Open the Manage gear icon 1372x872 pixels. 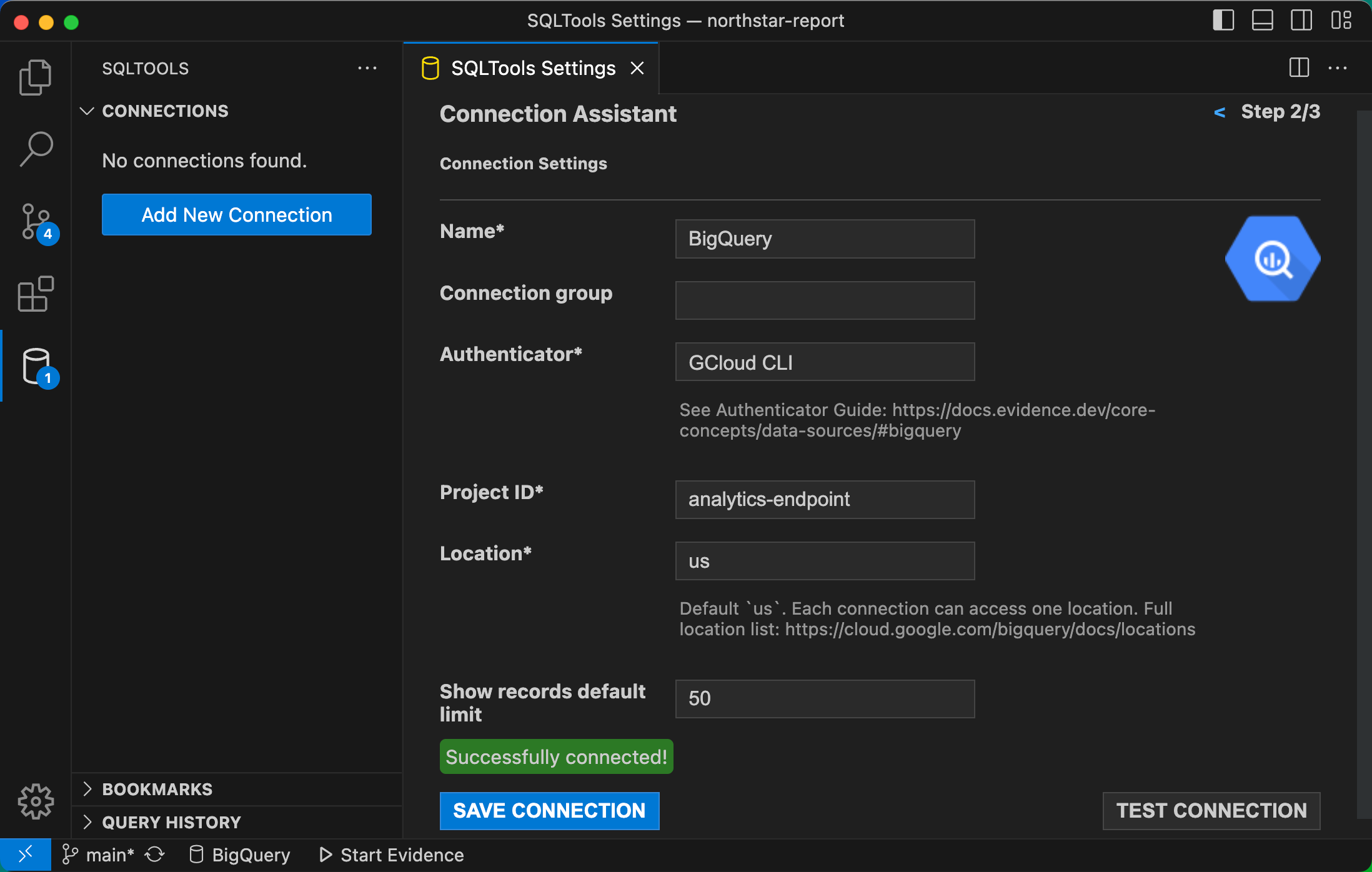(36, 801)
